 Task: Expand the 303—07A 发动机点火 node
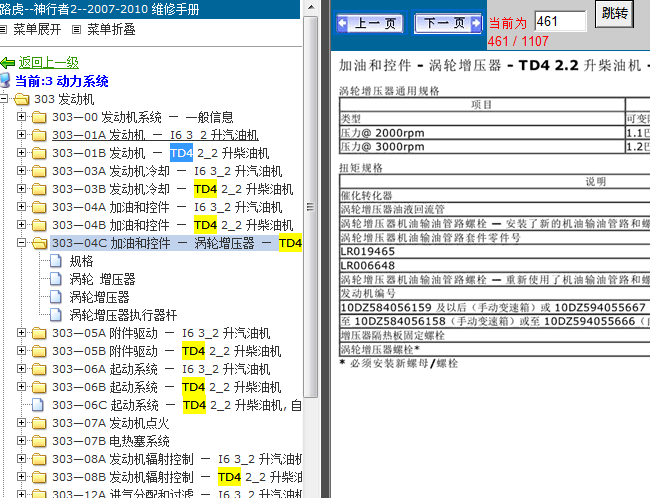click(21, 422)
